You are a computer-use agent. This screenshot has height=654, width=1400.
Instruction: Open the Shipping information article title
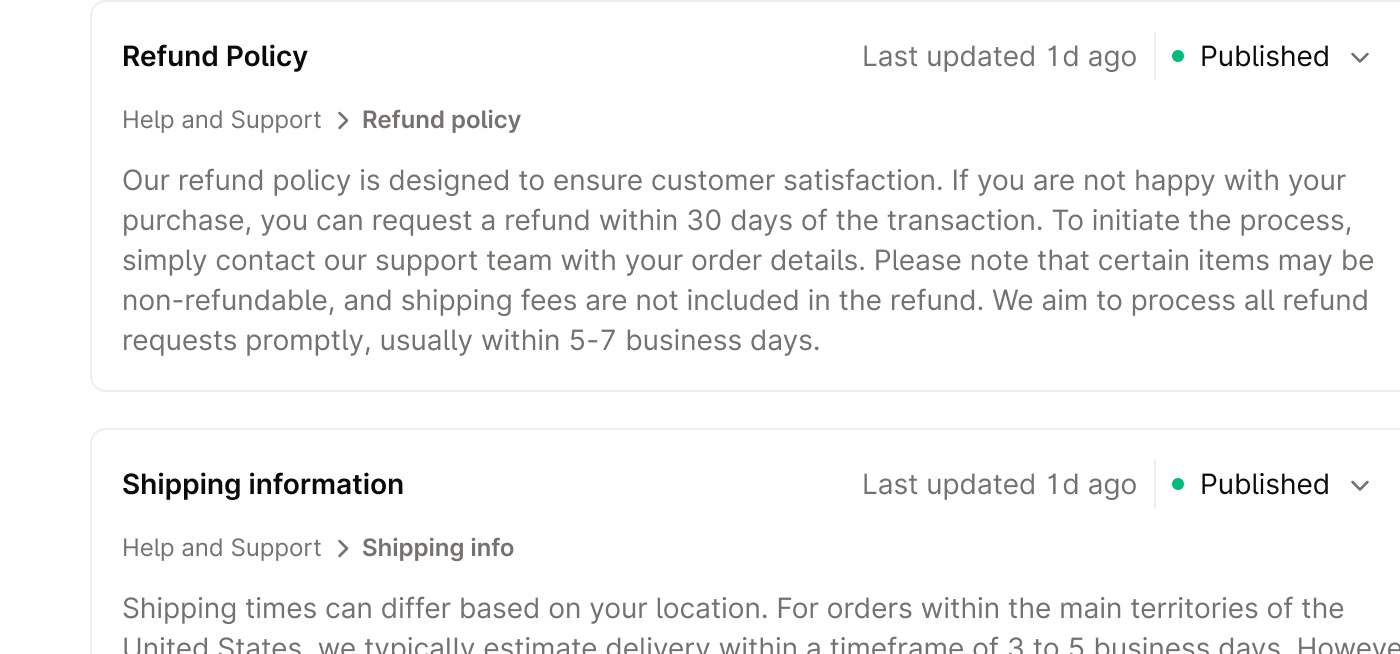[262, 485]
